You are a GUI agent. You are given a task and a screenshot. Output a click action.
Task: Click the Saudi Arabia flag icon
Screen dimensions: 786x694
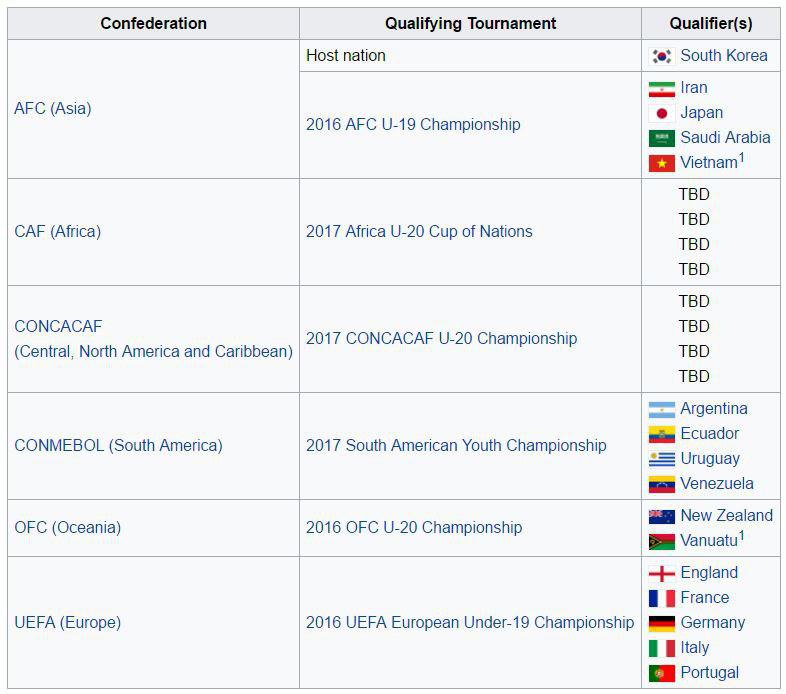point(661,138)
